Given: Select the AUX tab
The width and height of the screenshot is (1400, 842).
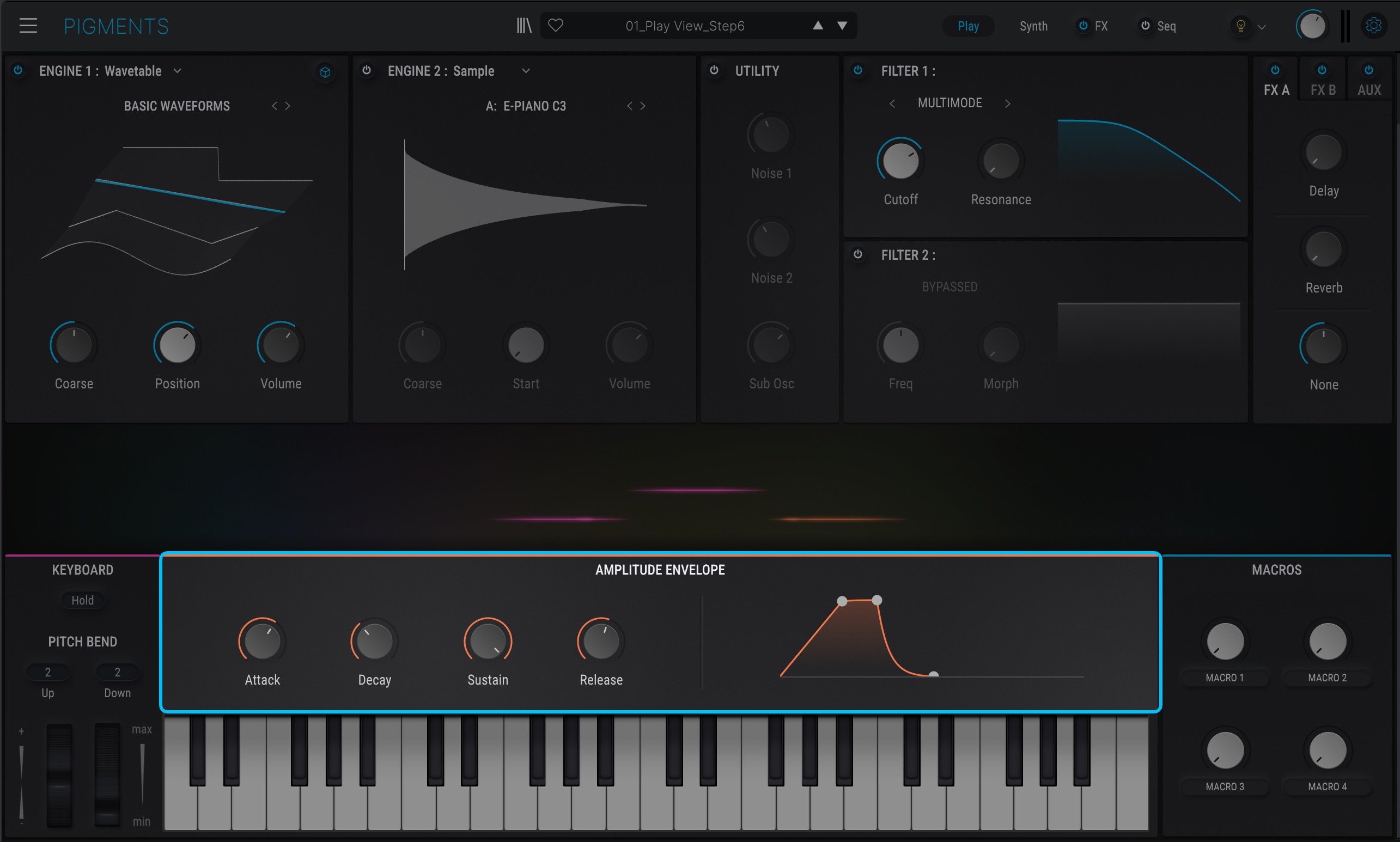Looking at the screenshot, I should tap(1369, 90).
